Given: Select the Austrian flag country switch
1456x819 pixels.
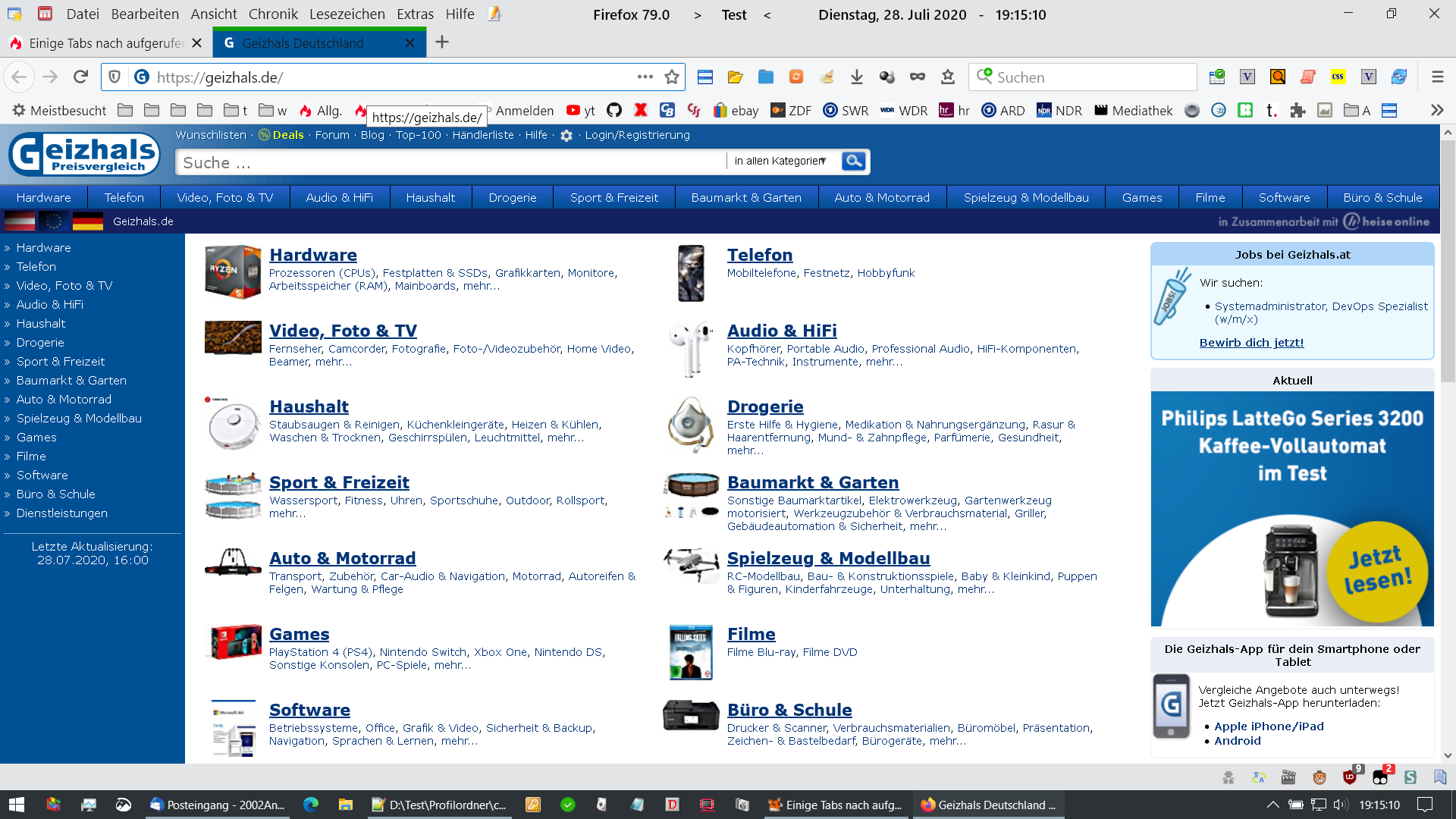Looking at the screenshot, I should [20, 221].
